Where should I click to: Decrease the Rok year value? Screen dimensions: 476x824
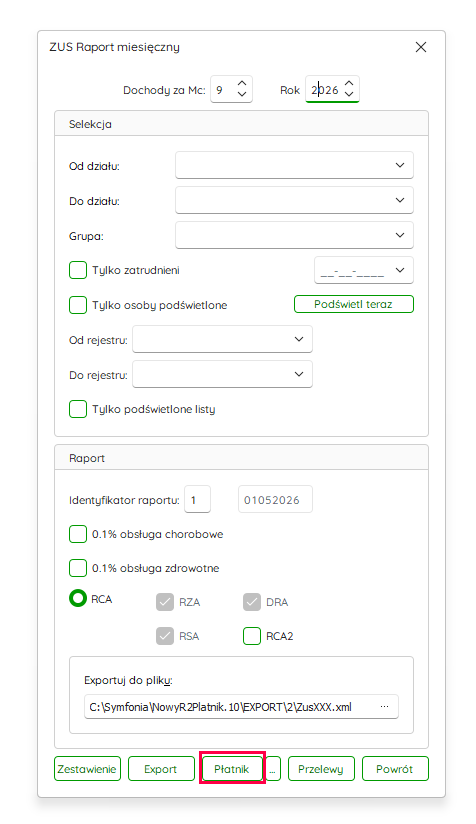pos(349,94)
